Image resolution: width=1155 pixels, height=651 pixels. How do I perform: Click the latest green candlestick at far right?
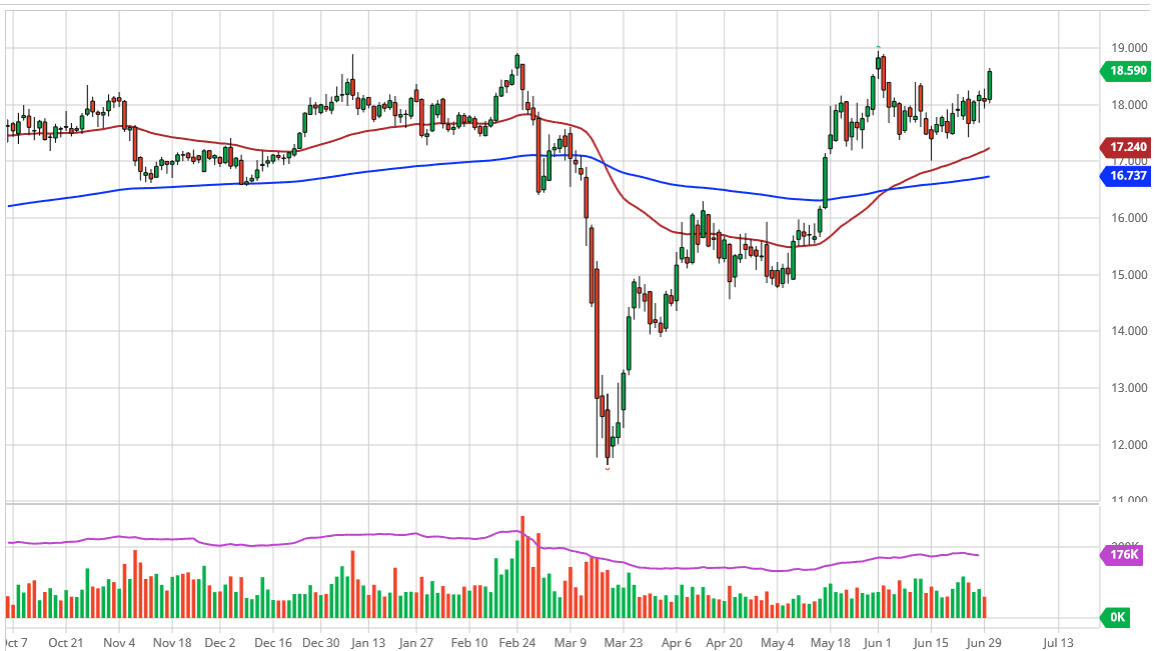point(989,85)
